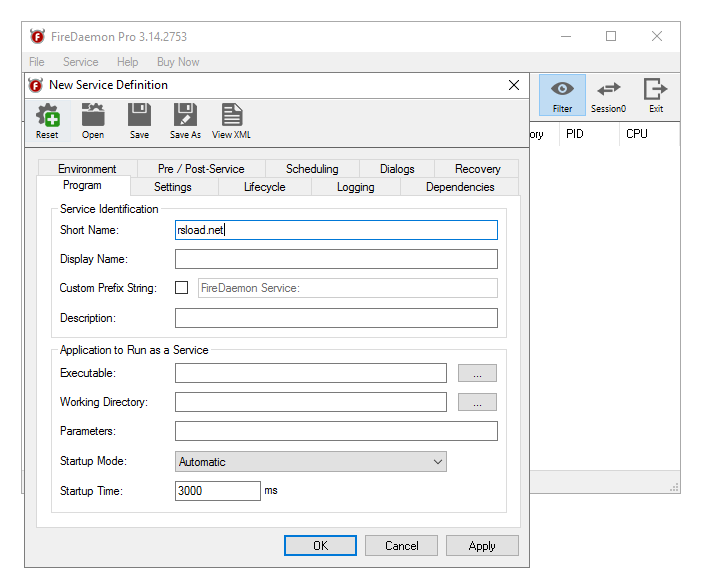This screenshot has height=578, width=709.
Task: Click the Reset toolbar icon
Action: pos(47,121)
